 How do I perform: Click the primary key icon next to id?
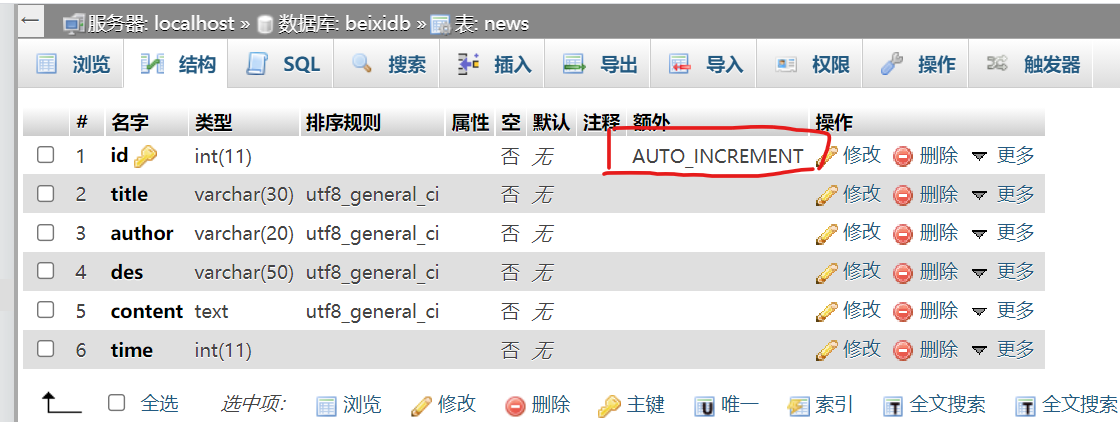[x=145, y=156]
